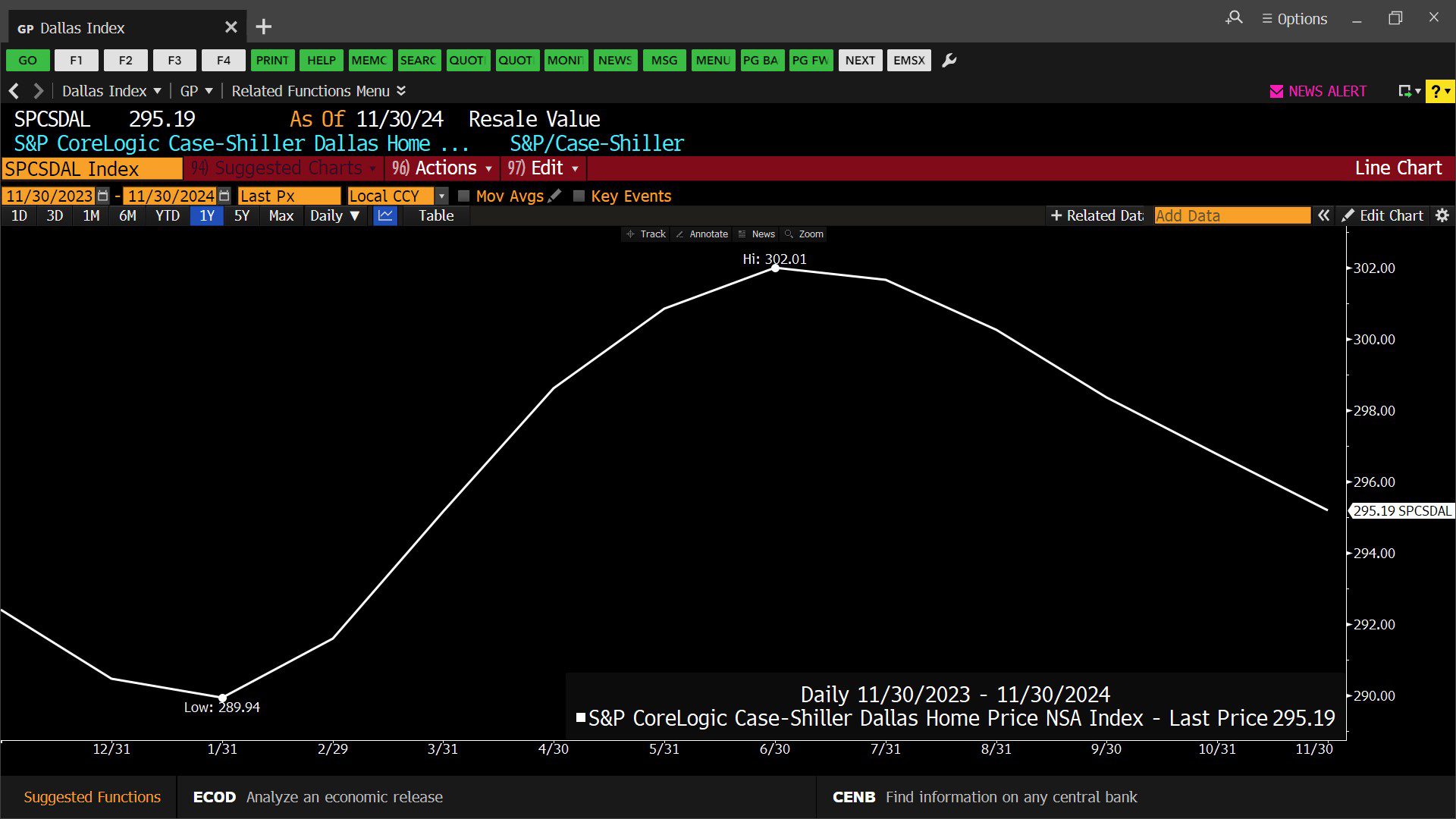This screenshot has height=819, width=1456.
Task: Enable the Mov Avgs checkbox
Action: pos(464,196)
